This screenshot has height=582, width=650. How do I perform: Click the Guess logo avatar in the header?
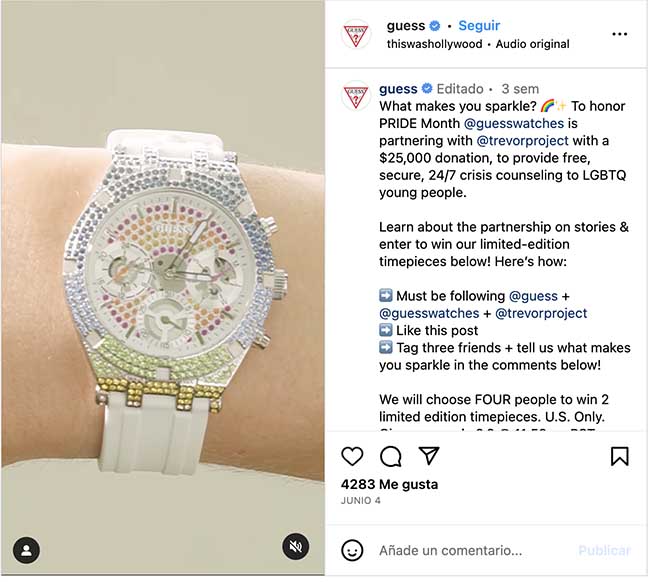[x=355, y=34]
